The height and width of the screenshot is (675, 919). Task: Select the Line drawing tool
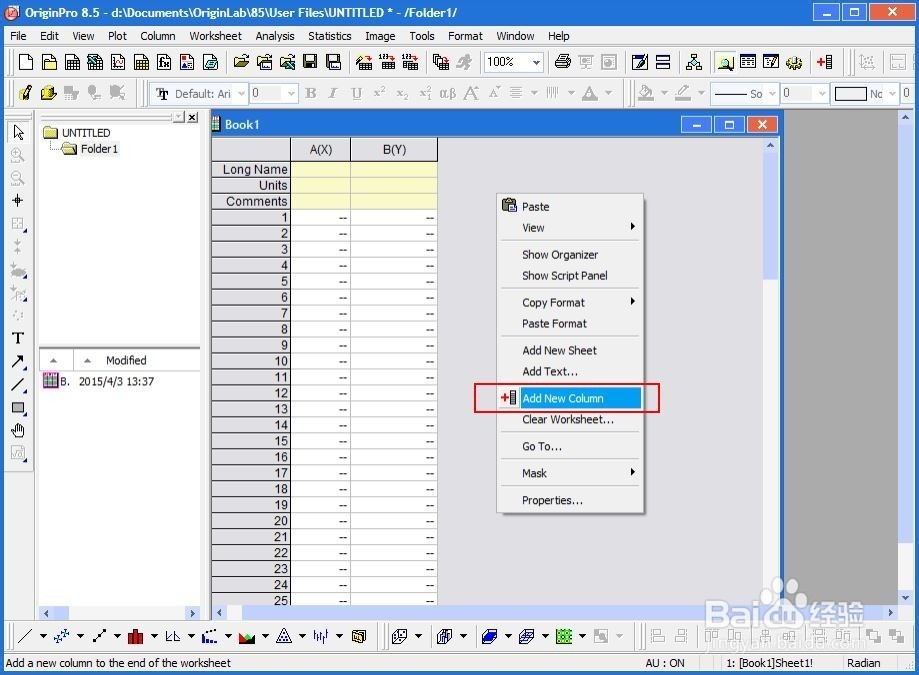pyautogui.click(x=18, y=385)
